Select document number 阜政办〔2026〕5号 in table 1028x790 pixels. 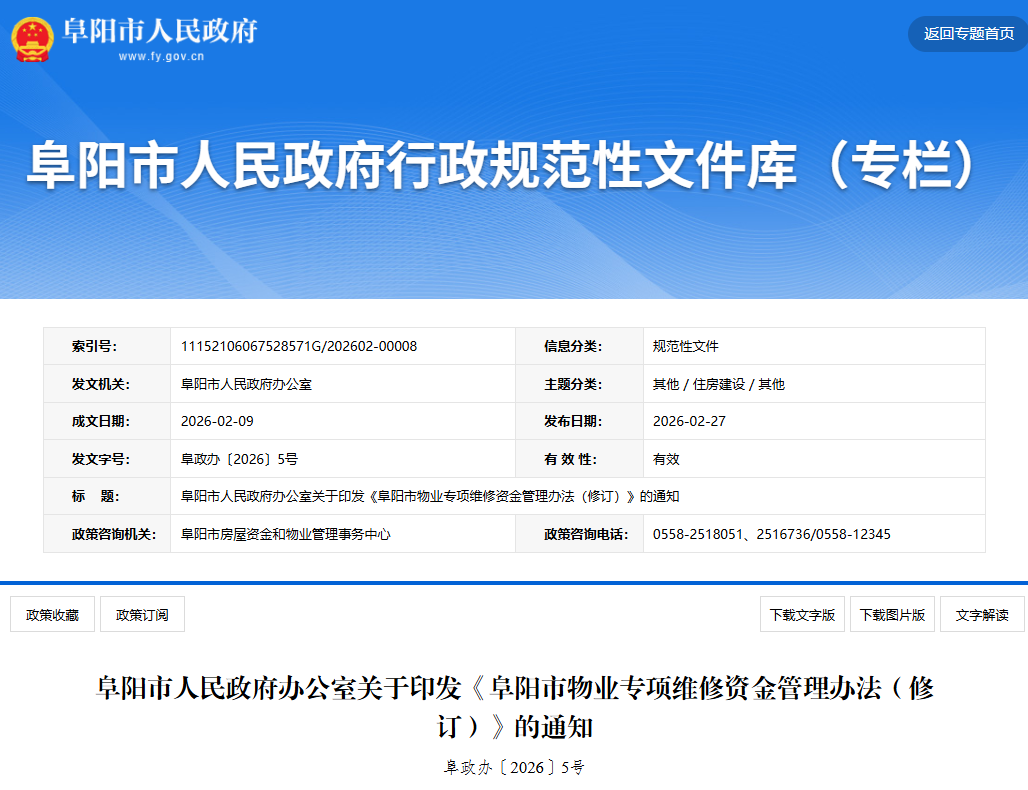[239, 459]
